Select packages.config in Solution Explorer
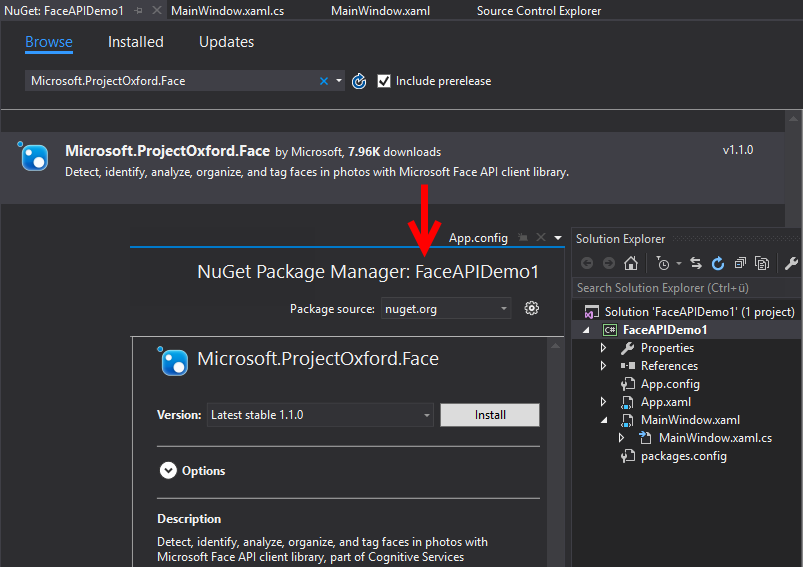 683,456
